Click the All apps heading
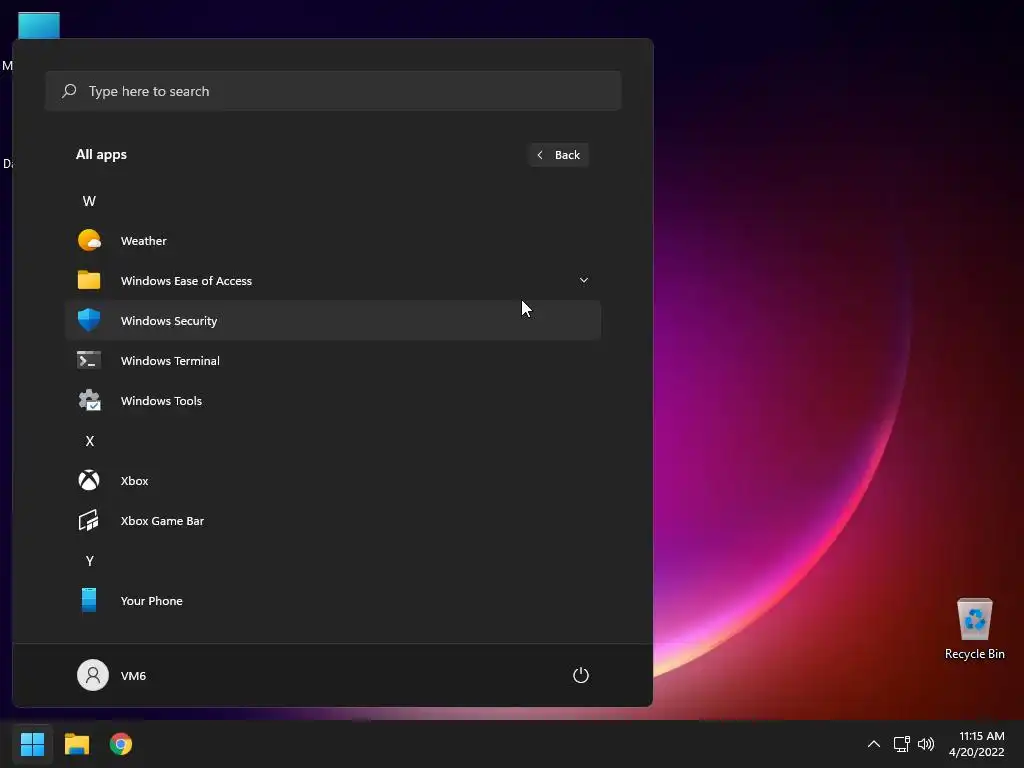The height and width of the screenshot is (768, 1024). [101, 154]
